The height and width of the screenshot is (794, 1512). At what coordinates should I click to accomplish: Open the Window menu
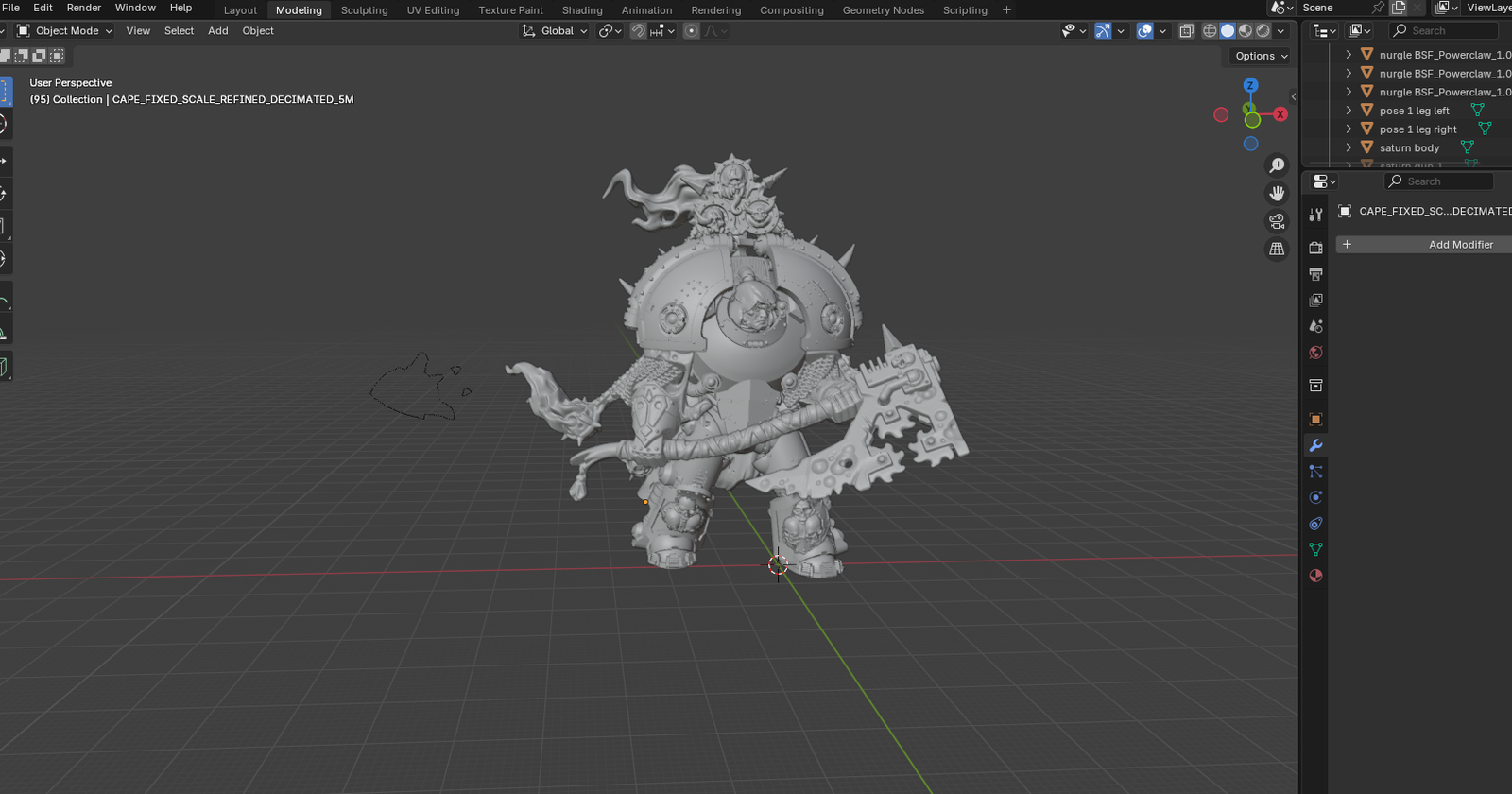pyautogui.click(x=135, y=8)
